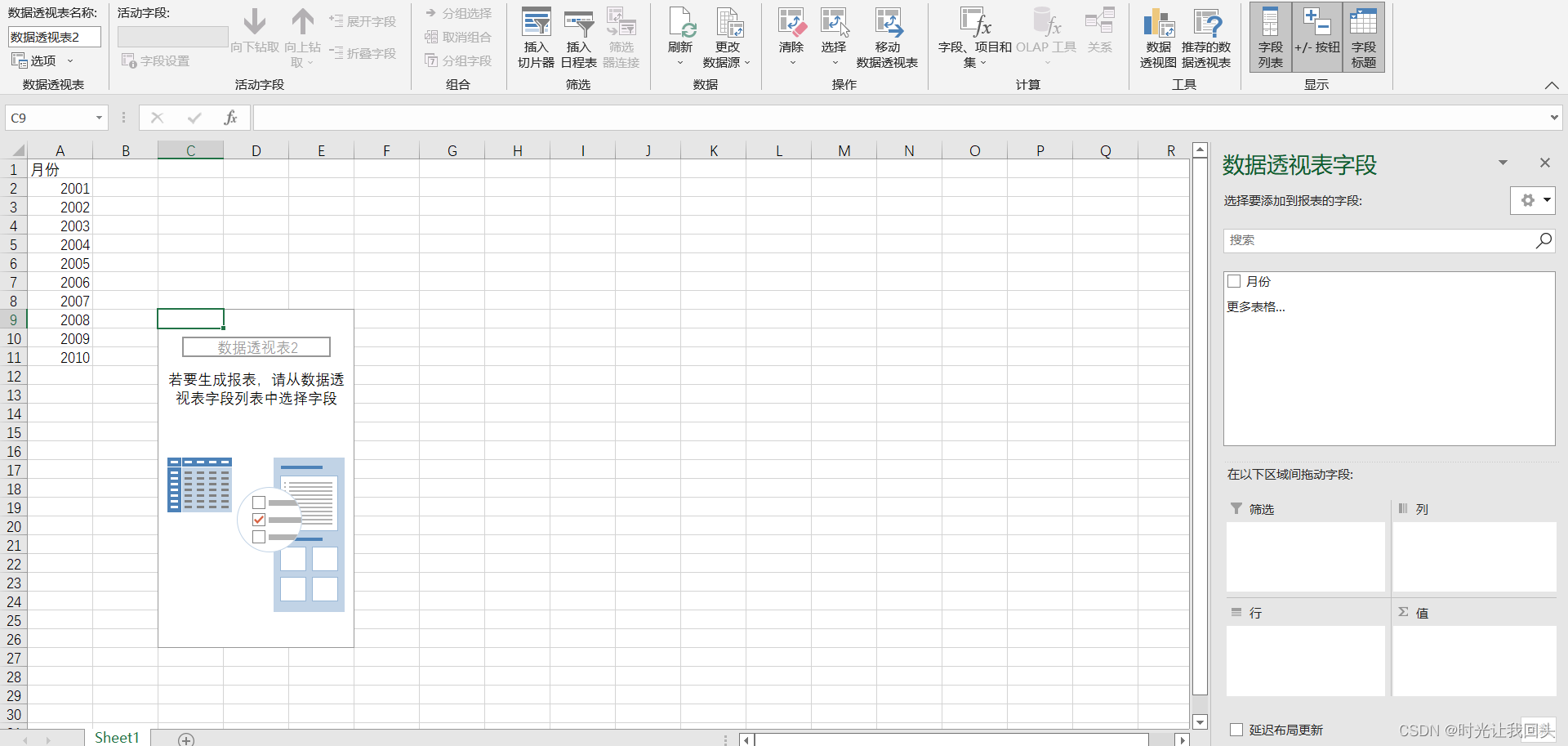This screenshot has width=1568, height=746.
Task: Open the 选项 options dropdown
Action: 42,60
